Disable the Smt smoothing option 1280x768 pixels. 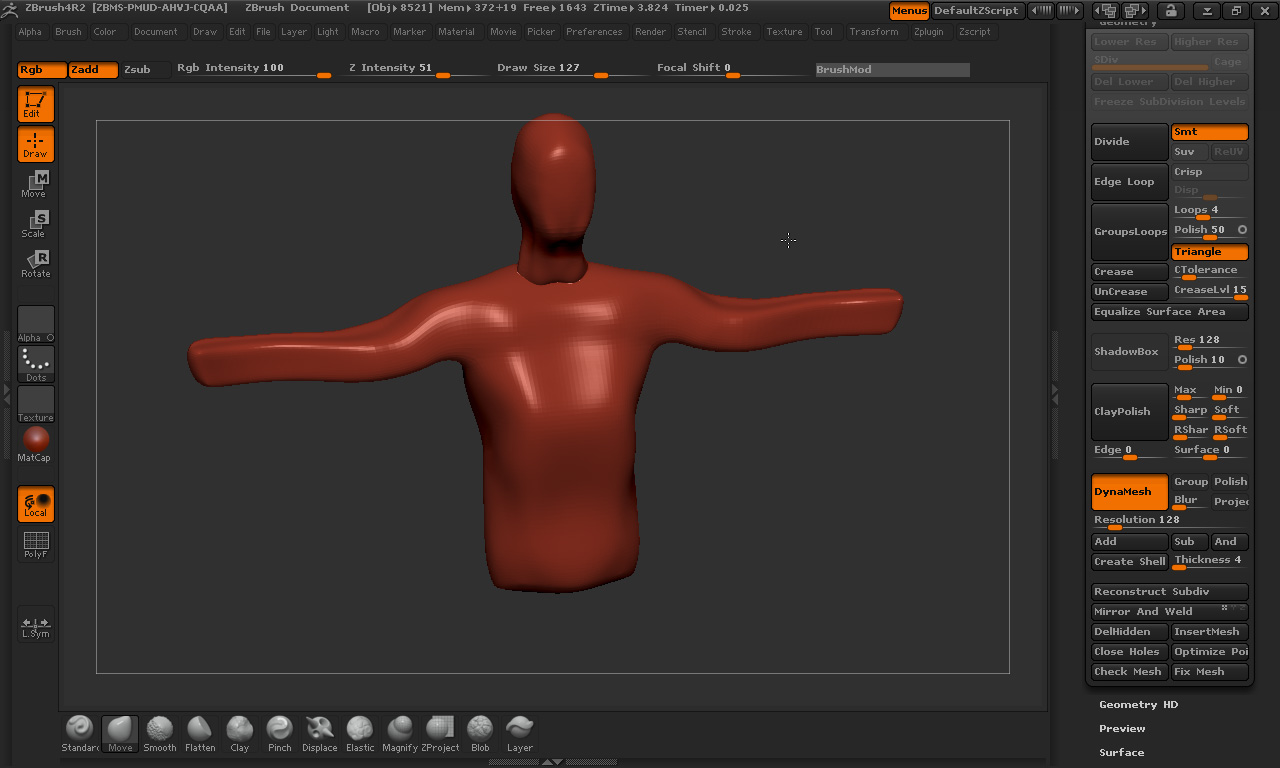click(1209, 132)
